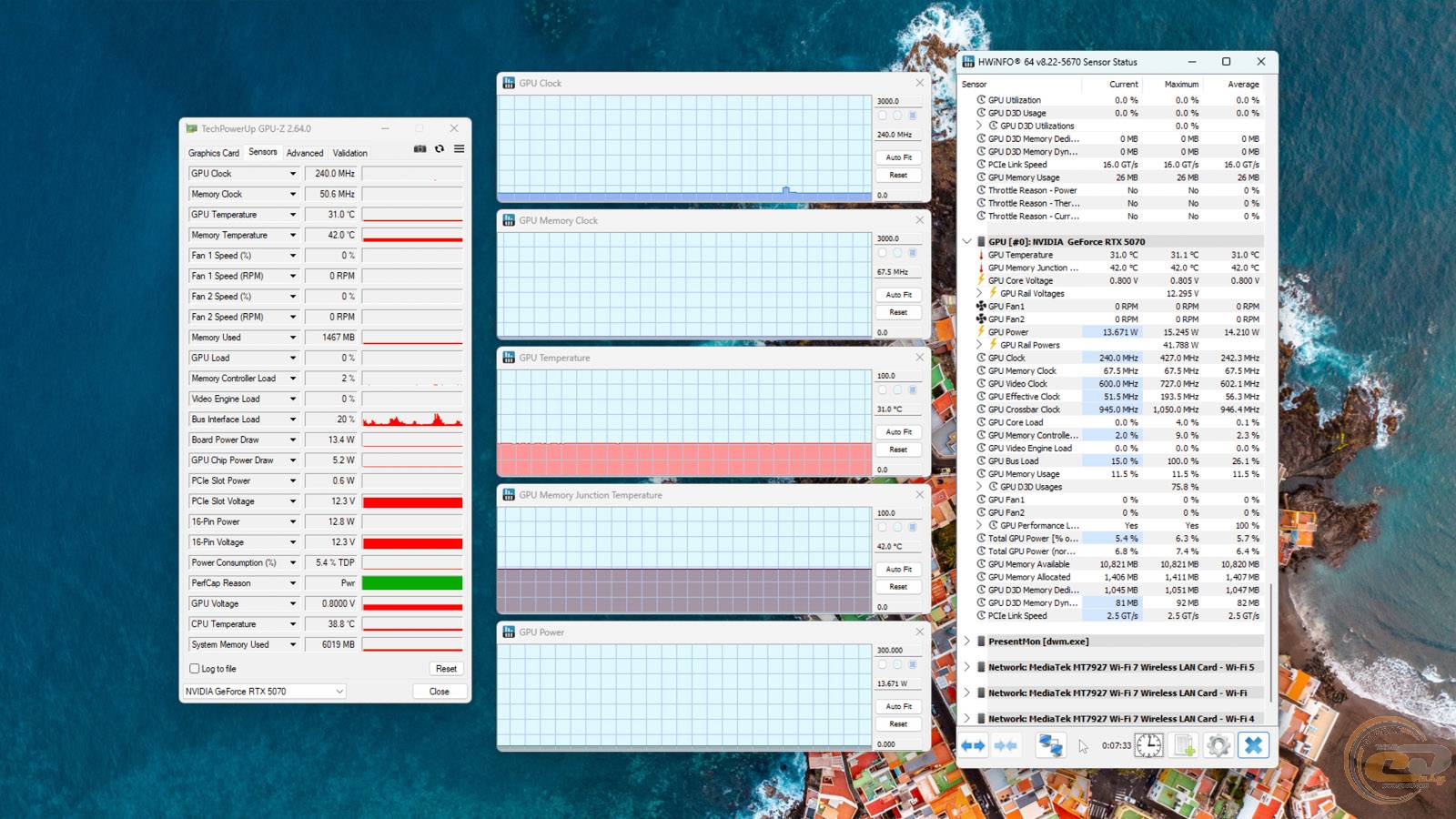Click the GPU Utilization circular icon in HWiNFO

981,100
